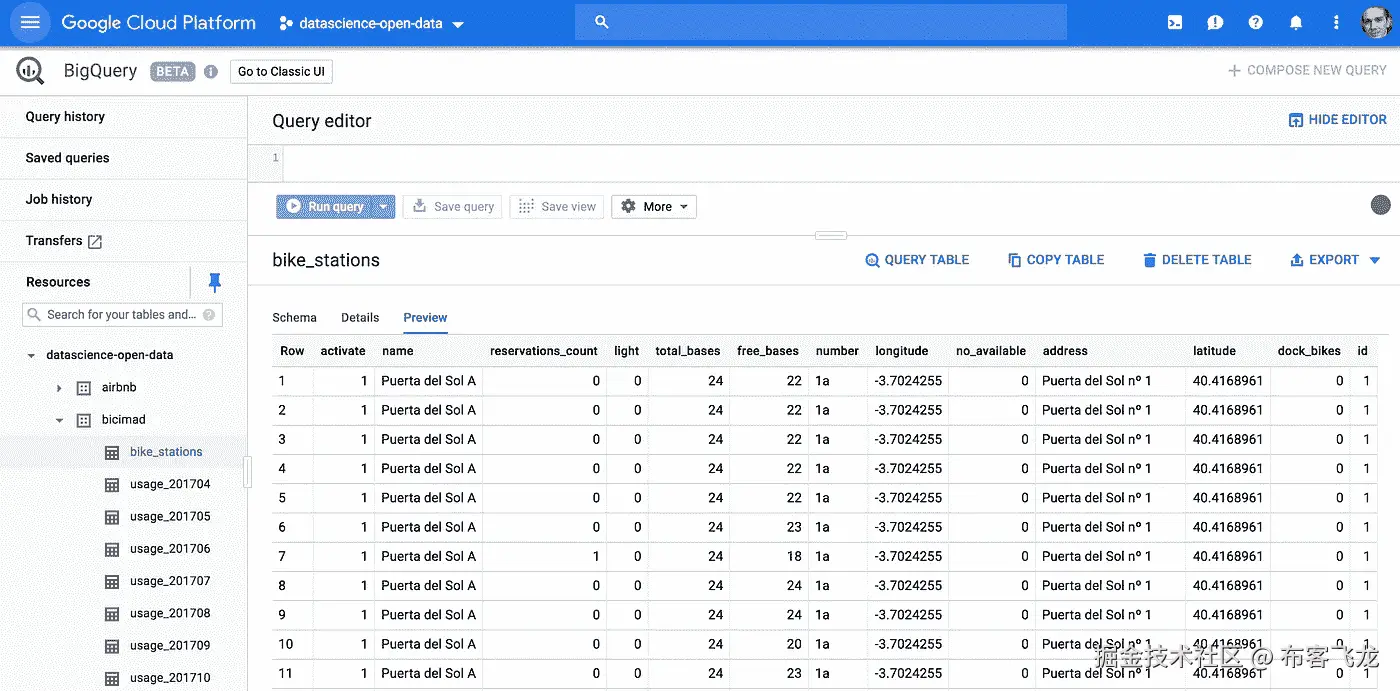Viewport: 1400px width, 691px height.
Task: Open the More dropdown menu
Action: (654, 207)
